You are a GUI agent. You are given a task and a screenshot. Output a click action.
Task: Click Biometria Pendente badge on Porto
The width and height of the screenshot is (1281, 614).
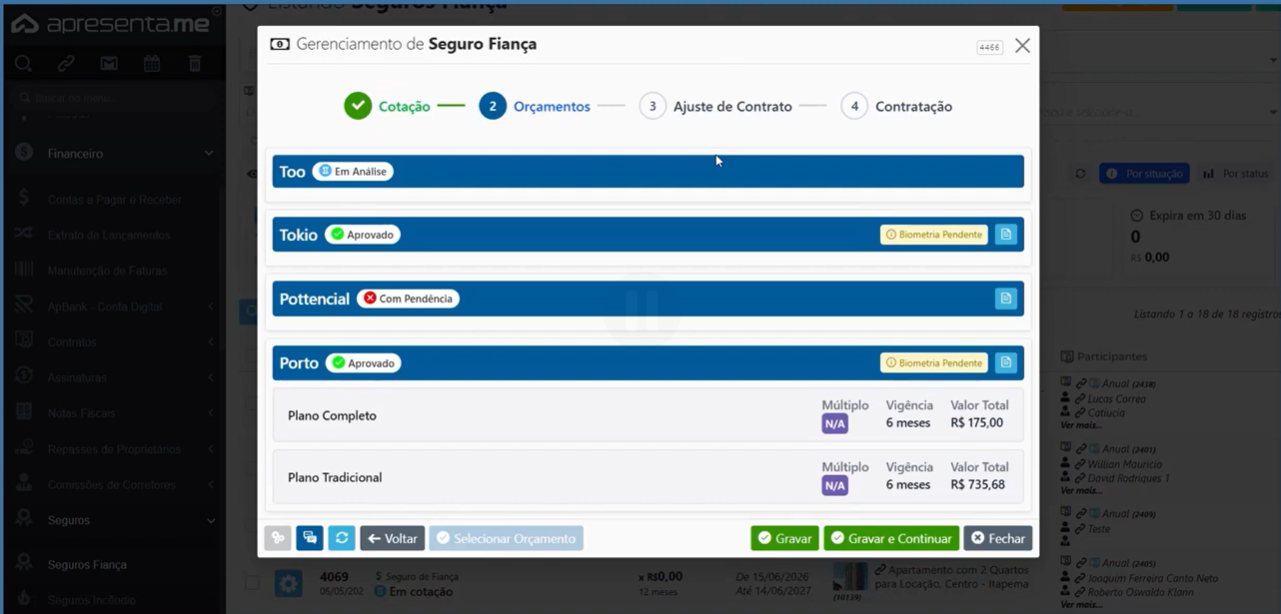point(934,363)
